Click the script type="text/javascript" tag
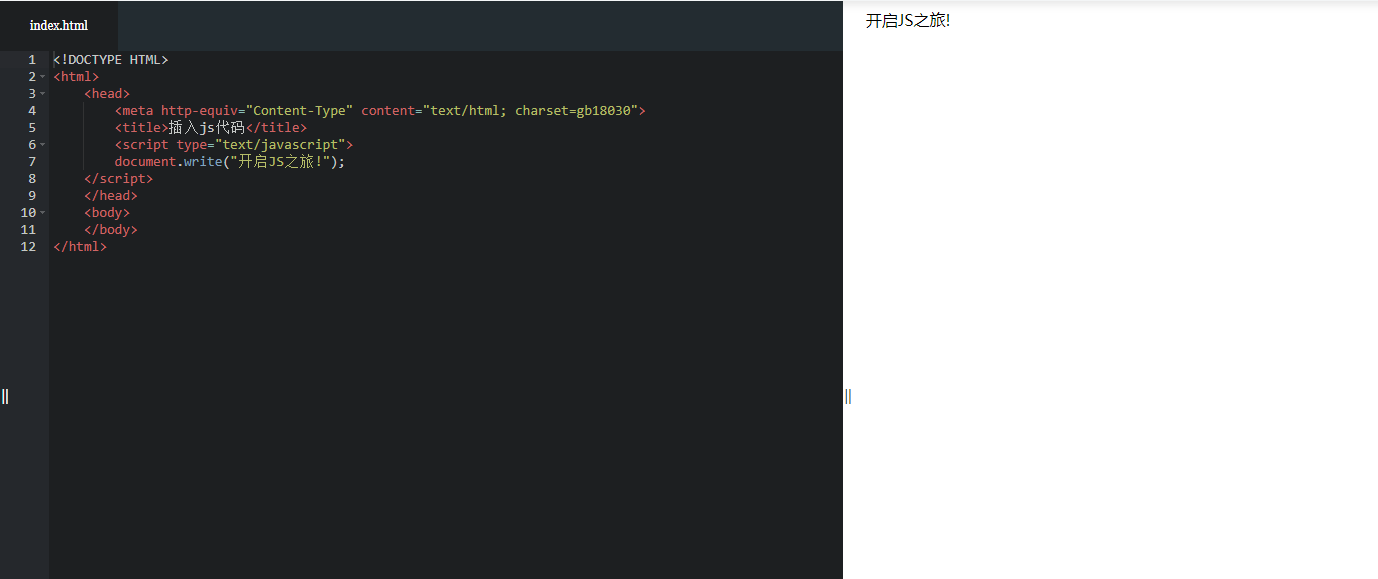This screenshot has width=1378, height=579. pyautogui.click(x=234, y=145)
